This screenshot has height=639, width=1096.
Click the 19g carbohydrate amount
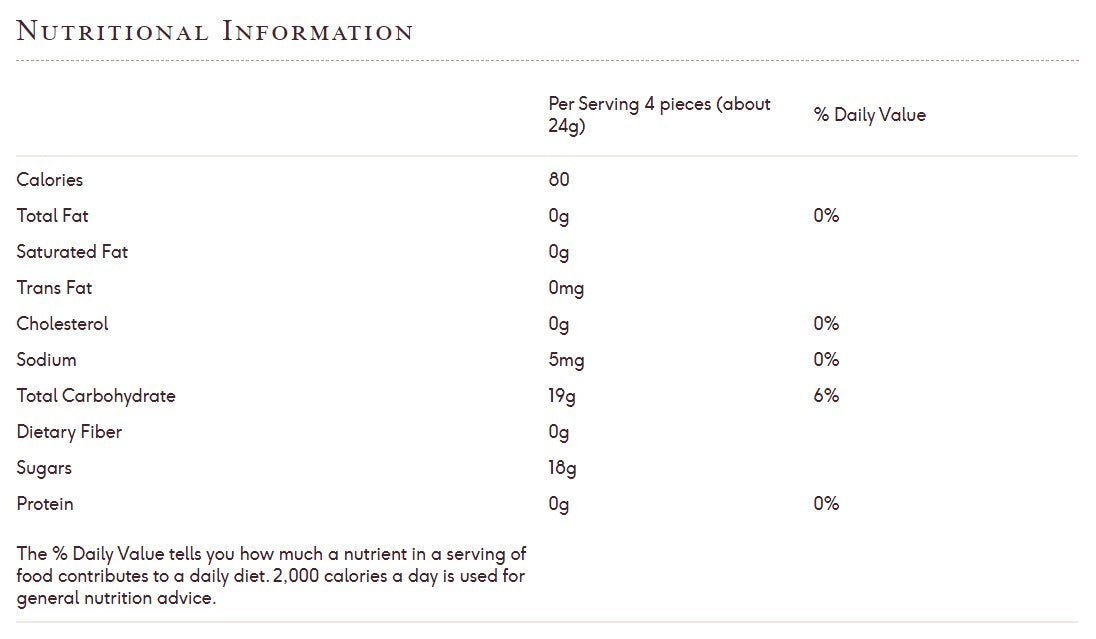tap(562, 396)
